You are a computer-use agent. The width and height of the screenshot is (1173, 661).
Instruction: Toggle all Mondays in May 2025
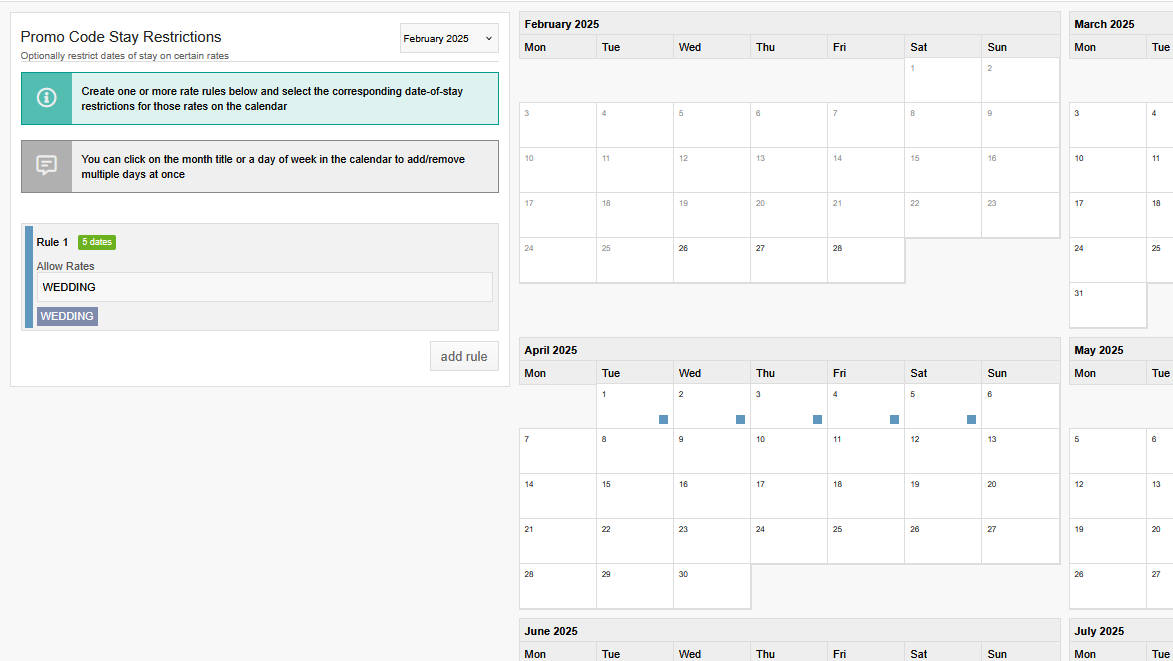1108,373
